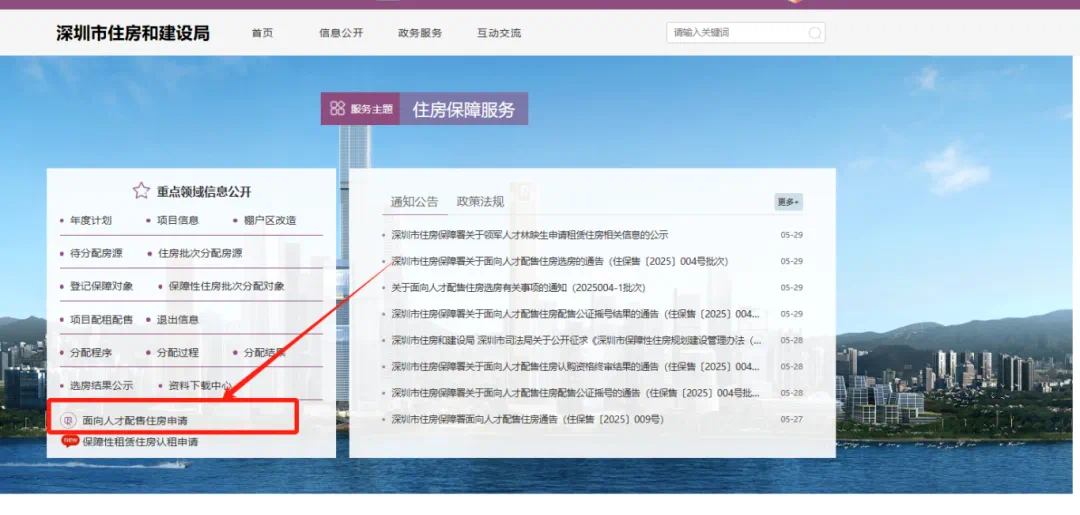Open the 分配结果 link
Viewport: 1080px width, 515px height.
pyautogui.click(x=264, y=353)
